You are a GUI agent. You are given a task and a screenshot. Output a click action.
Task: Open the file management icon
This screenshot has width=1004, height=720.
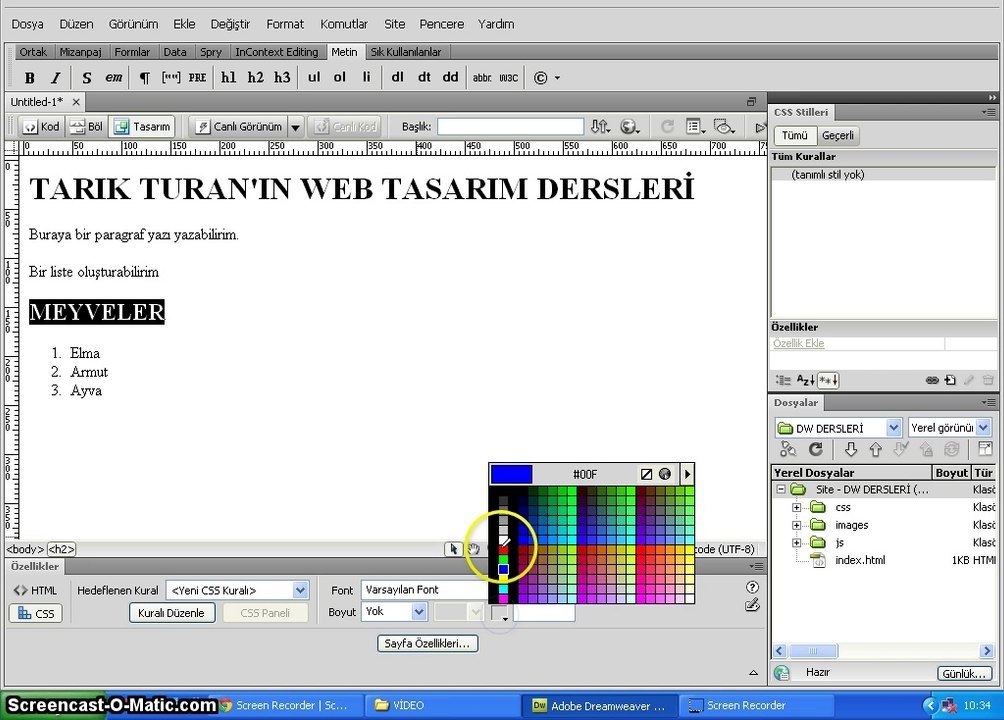click(x=600, y=127)
